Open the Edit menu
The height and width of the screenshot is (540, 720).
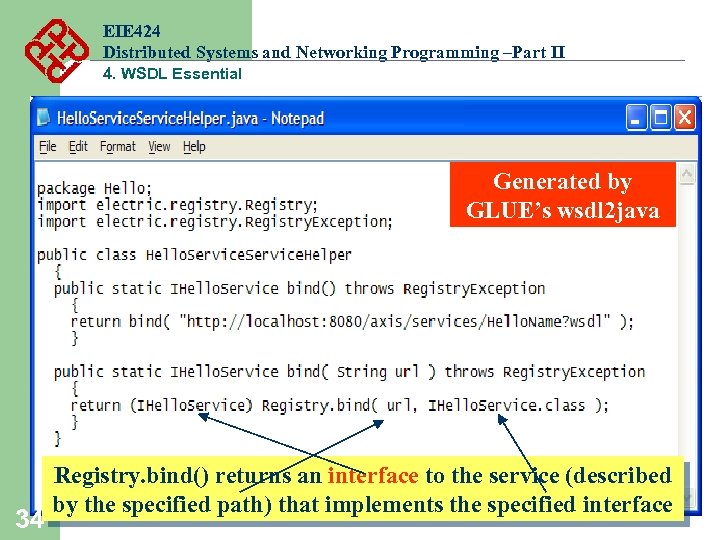point(78,146)
